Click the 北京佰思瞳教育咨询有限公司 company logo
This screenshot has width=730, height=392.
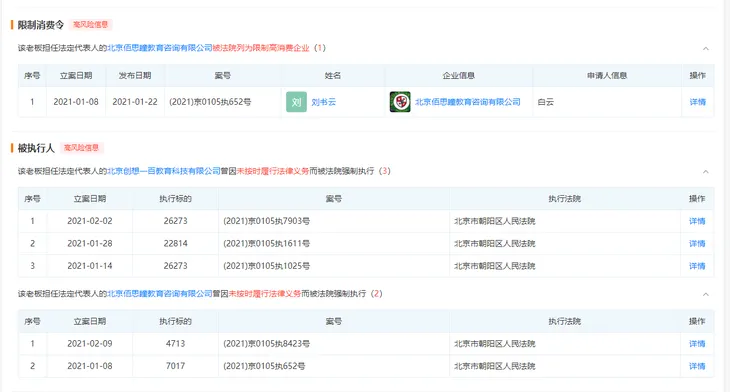coord(400,102)
